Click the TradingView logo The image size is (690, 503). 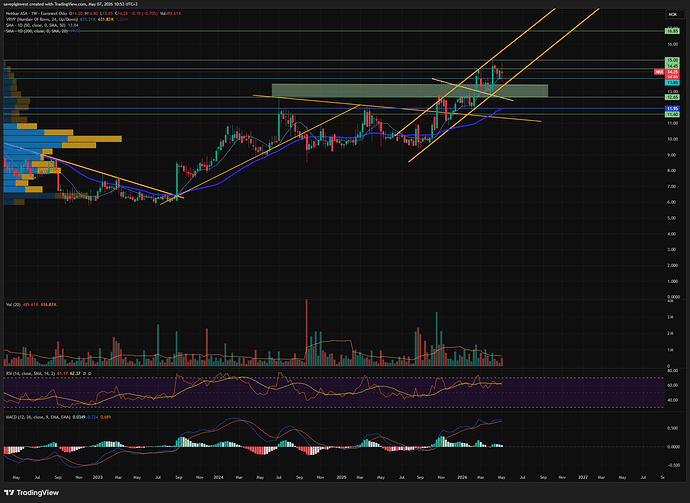click(x=31, y=492)
